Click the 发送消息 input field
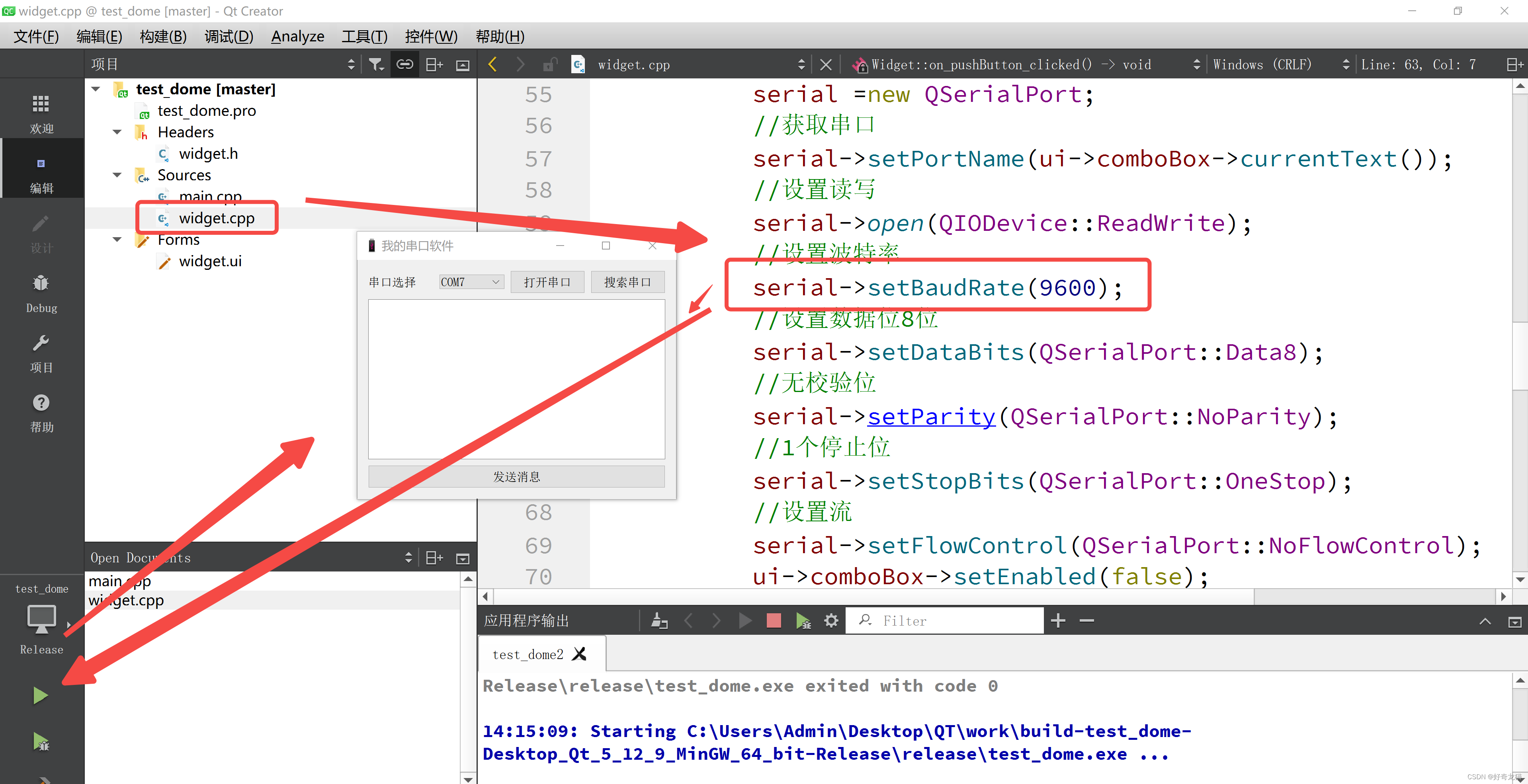Viewport: 1528px width, 784px height. tap(515, 476)
